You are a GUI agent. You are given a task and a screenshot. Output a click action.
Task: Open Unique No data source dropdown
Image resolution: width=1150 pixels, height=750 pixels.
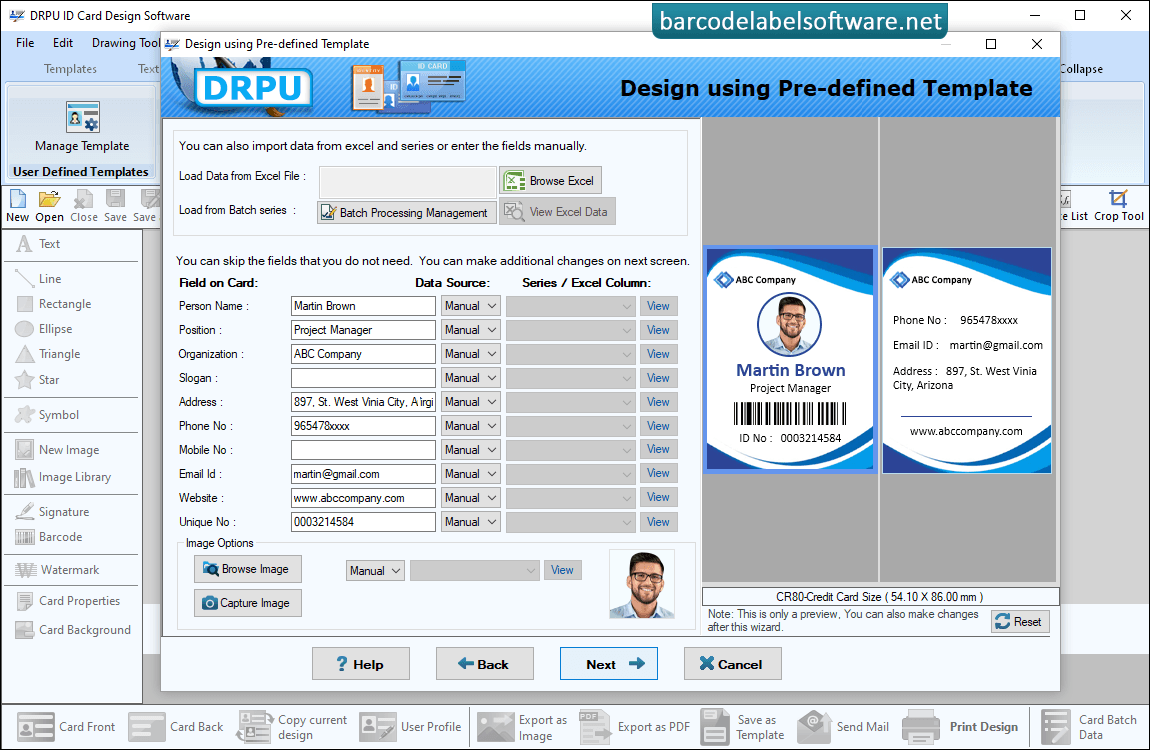tap(470, 522)
